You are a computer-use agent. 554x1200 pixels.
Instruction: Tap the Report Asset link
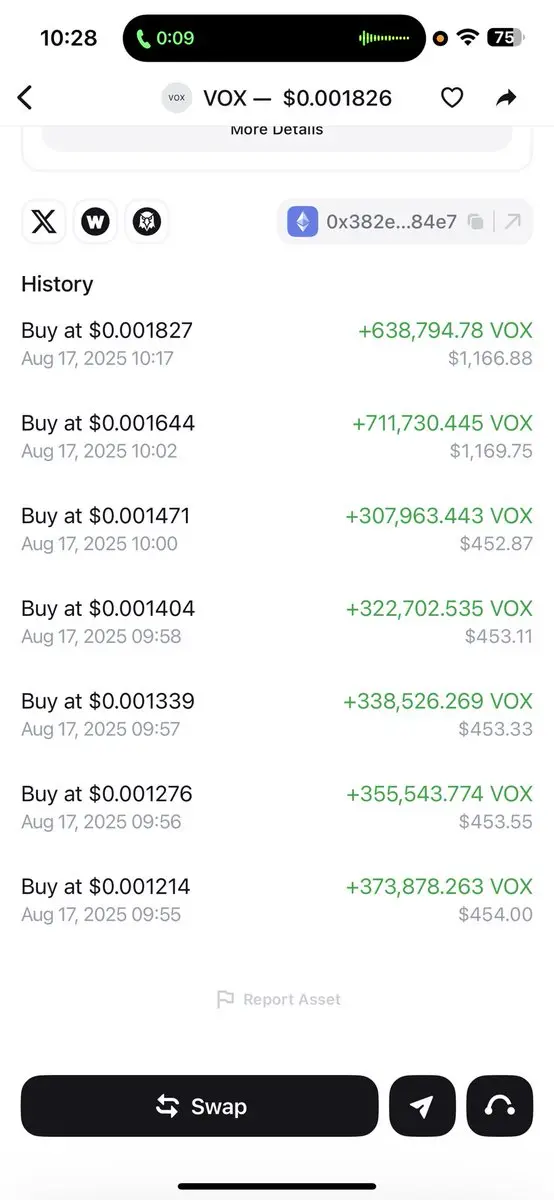coord(278,999)
